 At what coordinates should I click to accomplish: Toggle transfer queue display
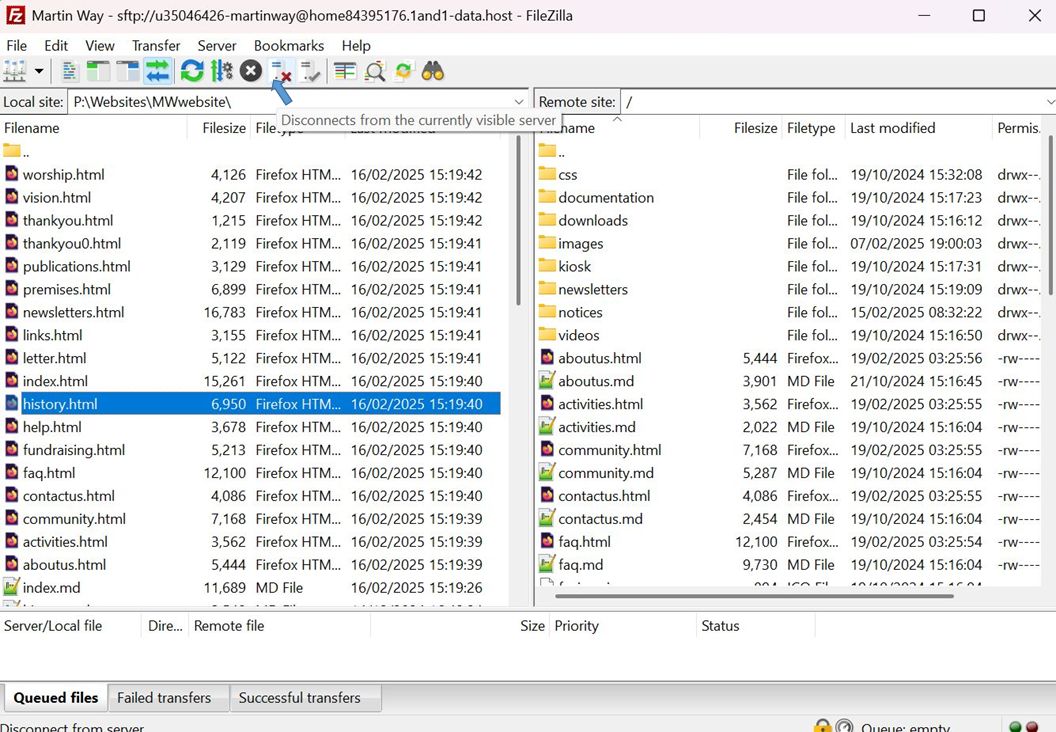tap(158, 71)
